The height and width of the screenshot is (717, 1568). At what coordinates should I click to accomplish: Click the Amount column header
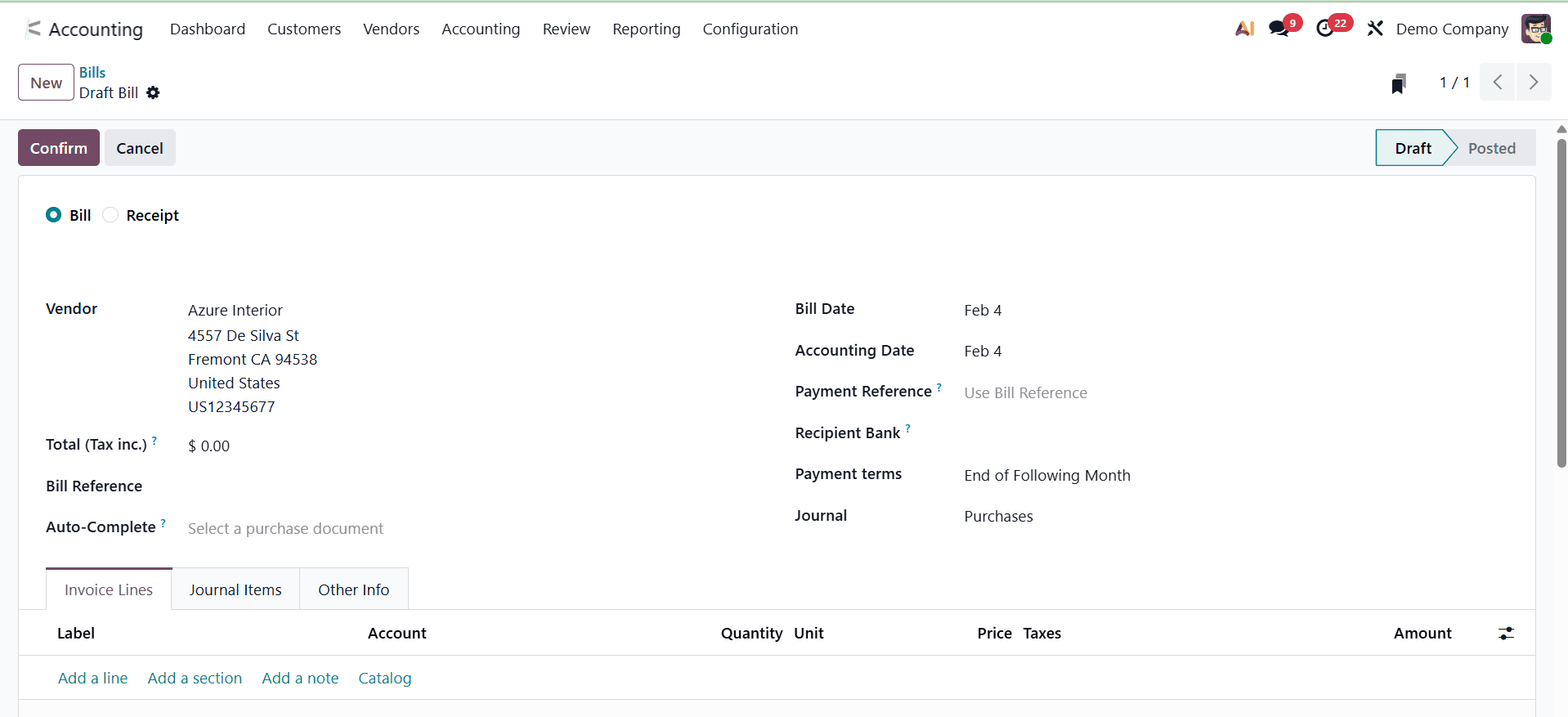(1422, 634)
